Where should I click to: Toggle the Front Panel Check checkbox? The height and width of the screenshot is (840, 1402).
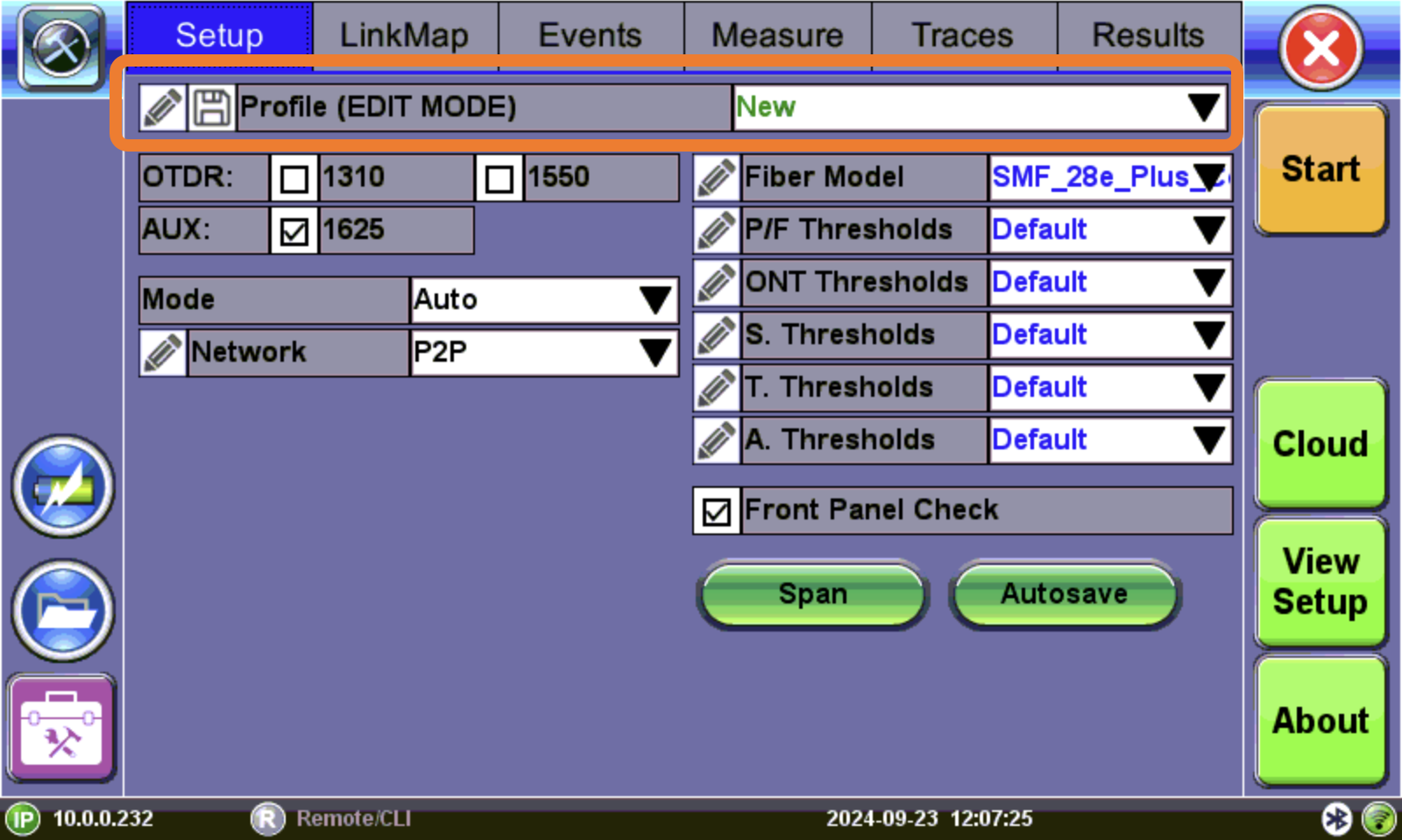[717, 511]
